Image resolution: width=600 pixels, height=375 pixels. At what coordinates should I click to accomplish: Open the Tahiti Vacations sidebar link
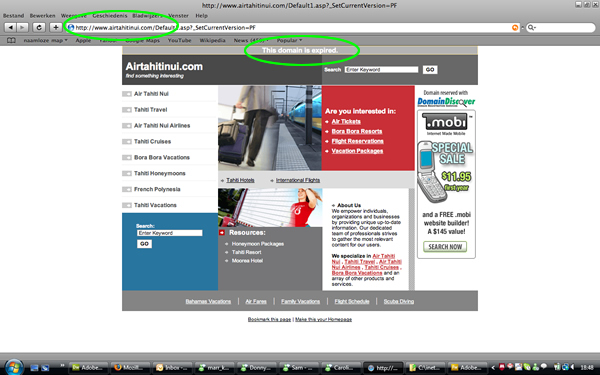coord(155,205)
